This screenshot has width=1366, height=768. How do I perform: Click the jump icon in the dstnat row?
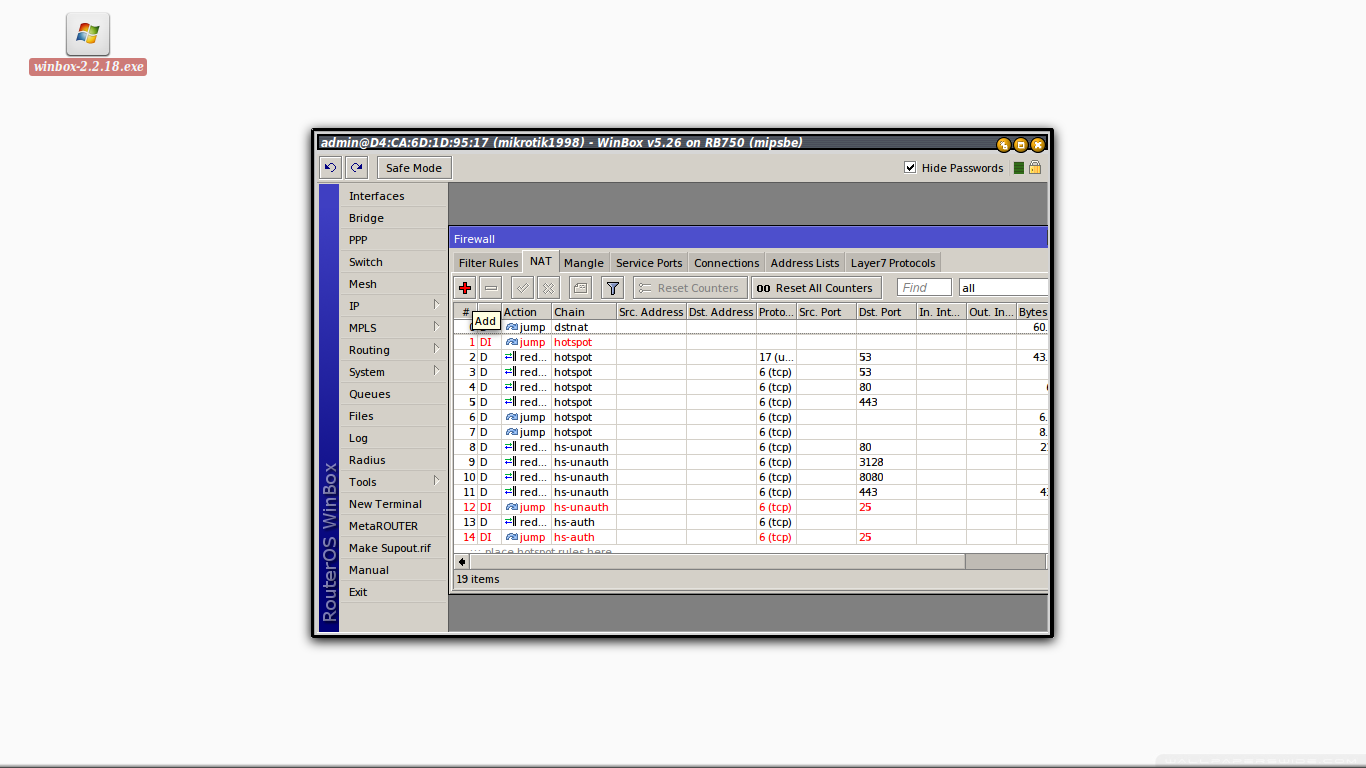point(512,327)
